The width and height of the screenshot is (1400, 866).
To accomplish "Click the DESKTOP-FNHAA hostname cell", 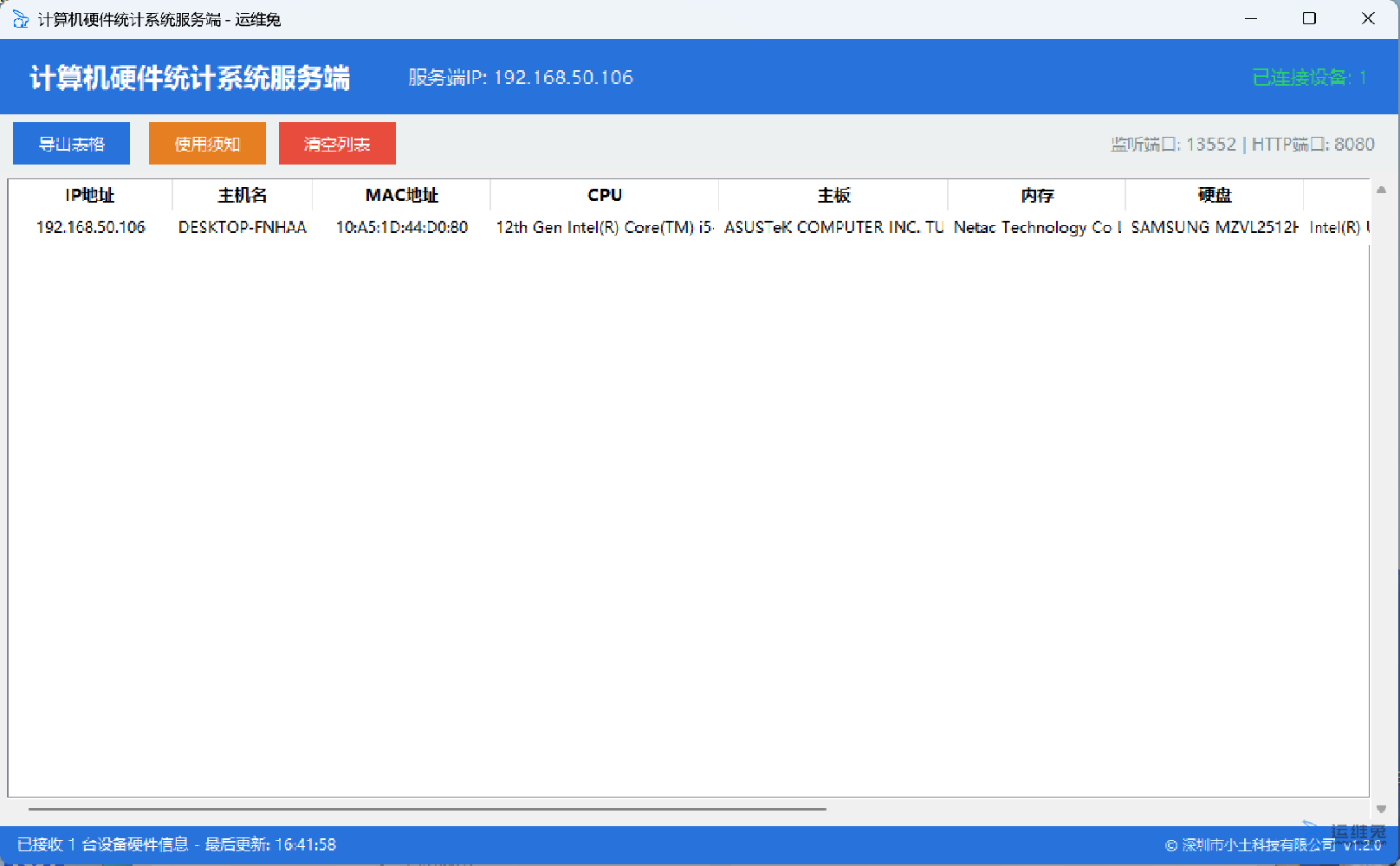I will 243,228.
